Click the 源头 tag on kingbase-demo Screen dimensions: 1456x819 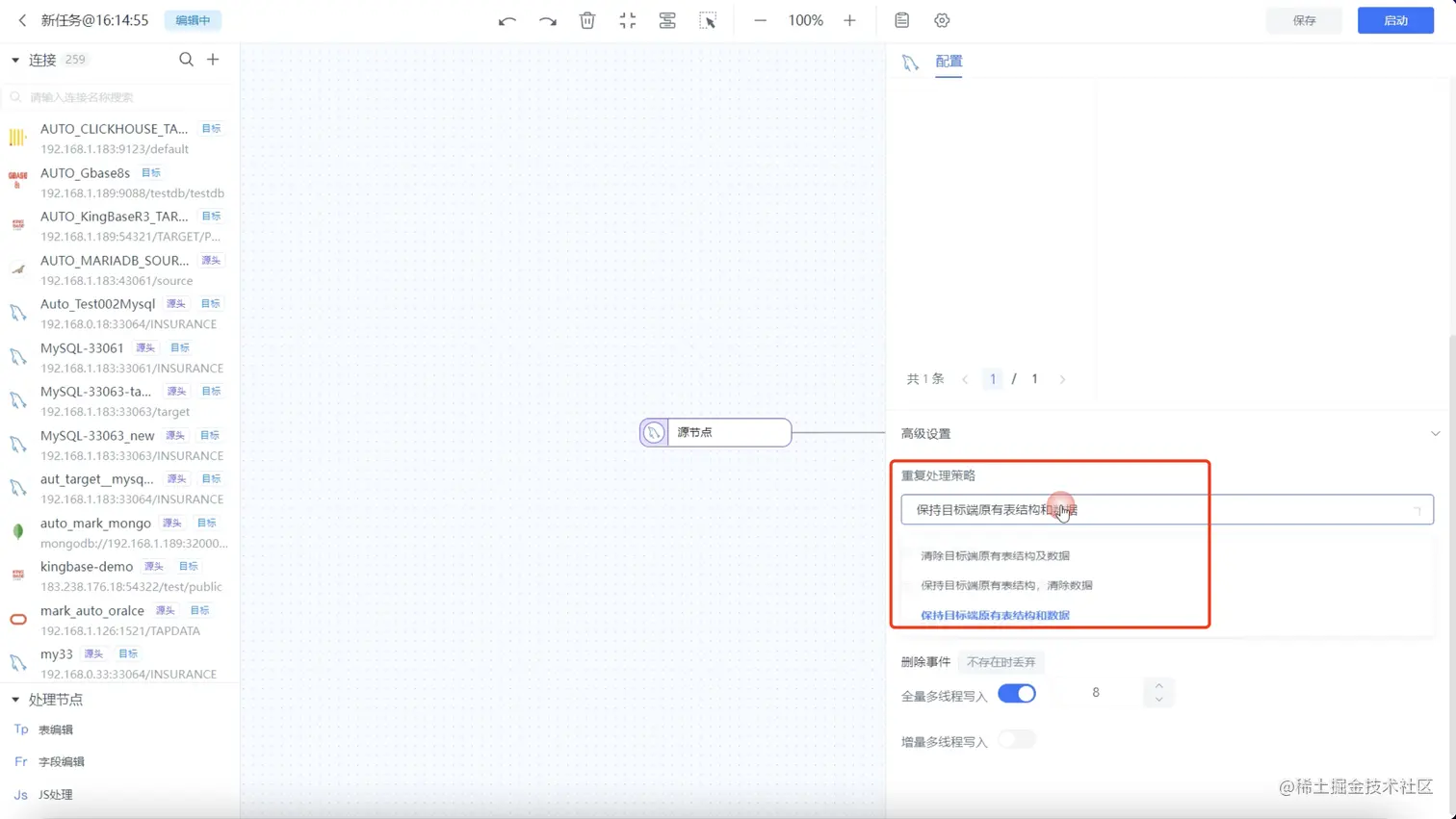[x=153, y=567]
